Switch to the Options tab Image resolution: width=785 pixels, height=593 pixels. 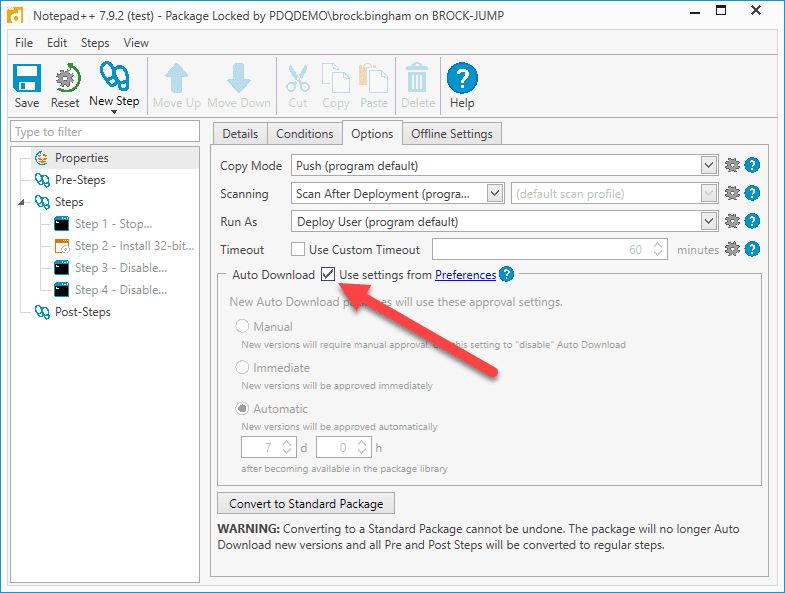tap(372, 134)
